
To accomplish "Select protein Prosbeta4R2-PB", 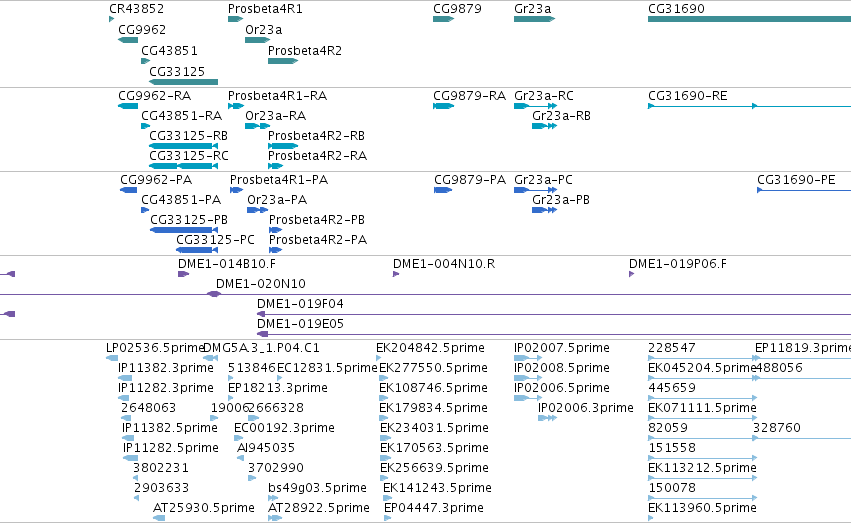I will (x=317, y=220).
